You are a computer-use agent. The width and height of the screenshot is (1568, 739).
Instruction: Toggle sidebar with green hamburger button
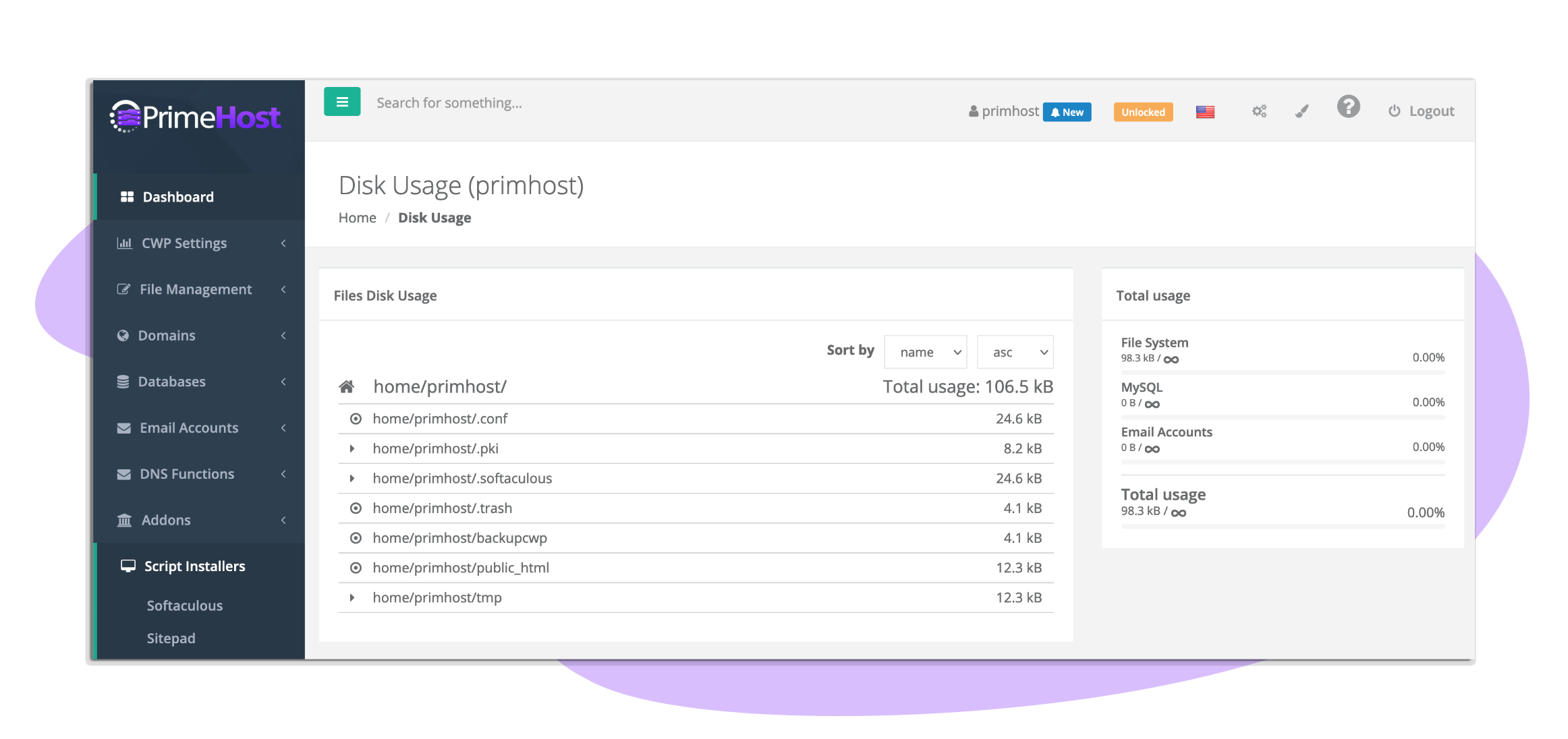(342, 102)
